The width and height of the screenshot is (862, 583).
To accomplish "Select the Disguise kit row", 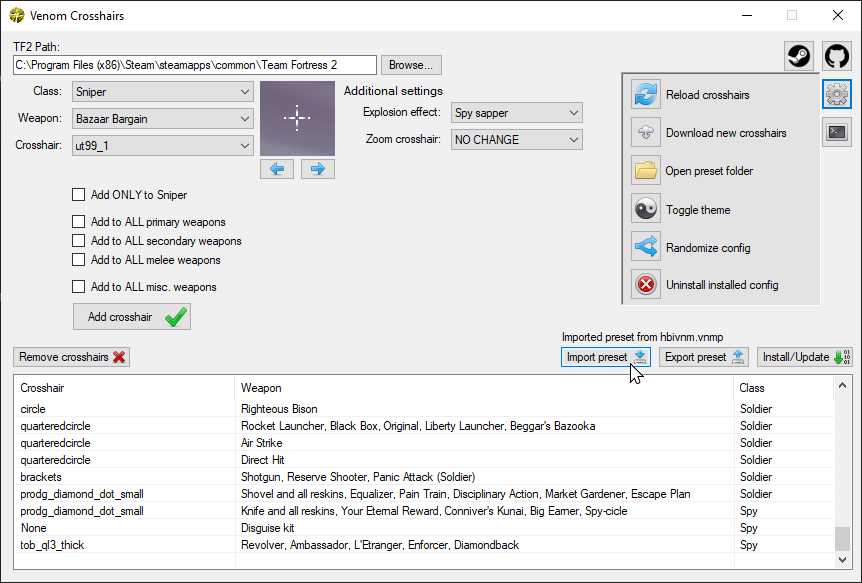I will click(424, 528).
